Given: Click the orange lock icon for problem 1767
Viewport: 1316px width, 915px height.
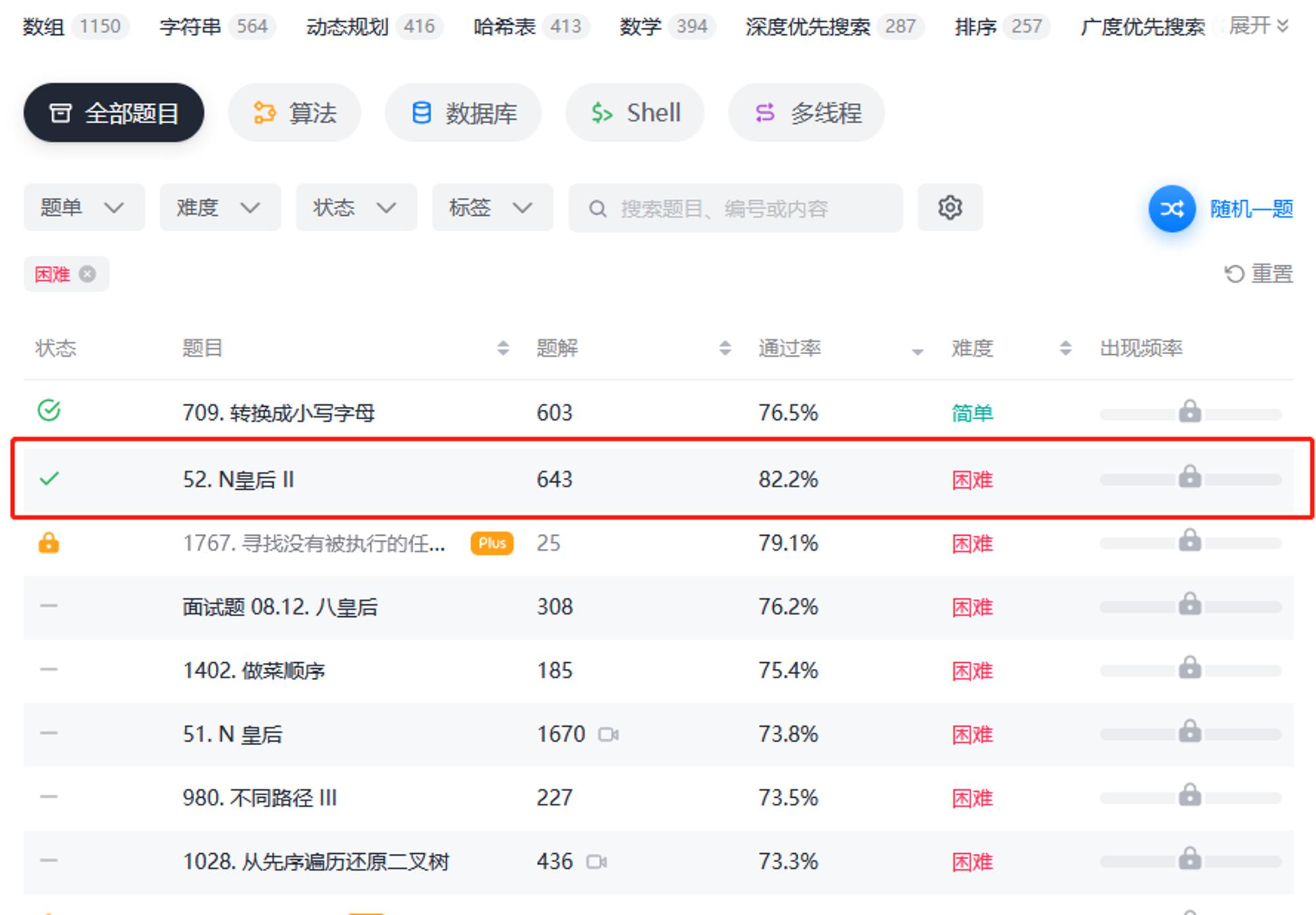Looking at the screenshot, I should (x=49, y=543).
